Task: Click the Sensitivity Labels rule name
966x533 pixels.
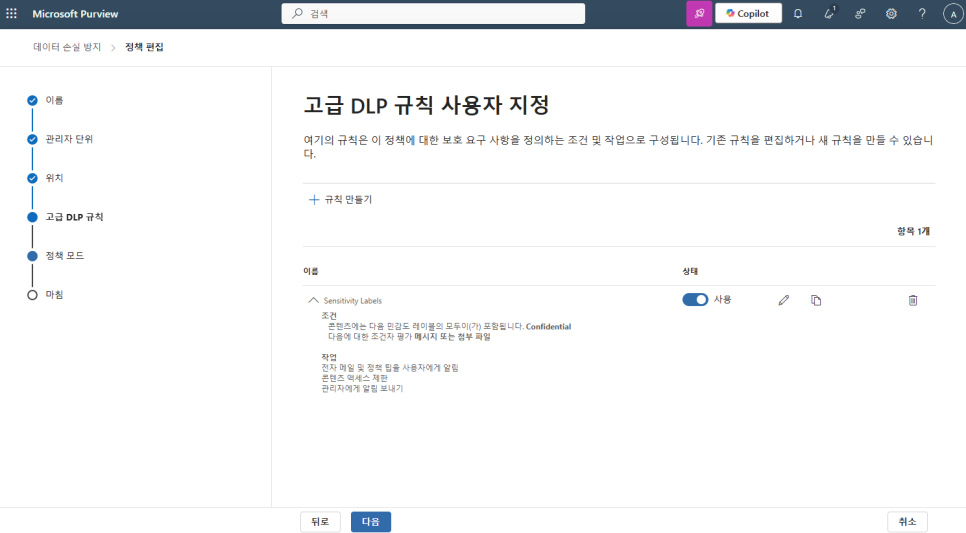Action: (352, 301)
